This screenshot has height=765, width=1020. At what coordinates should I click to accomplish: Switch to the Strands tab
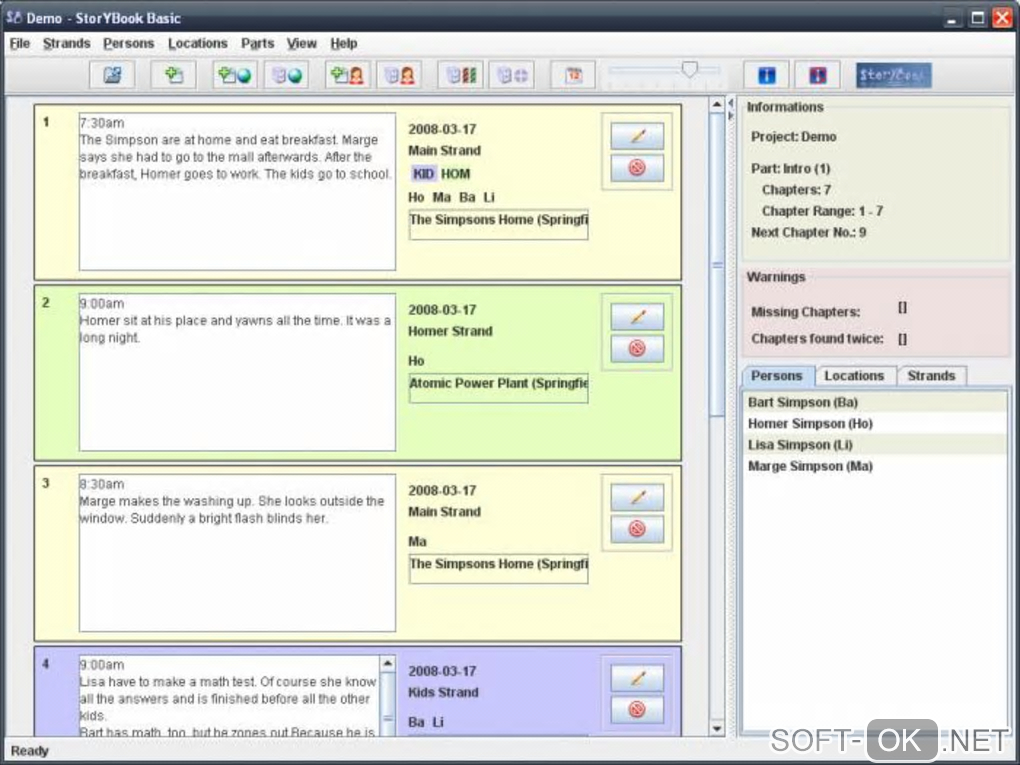click(x=932, y=376)
